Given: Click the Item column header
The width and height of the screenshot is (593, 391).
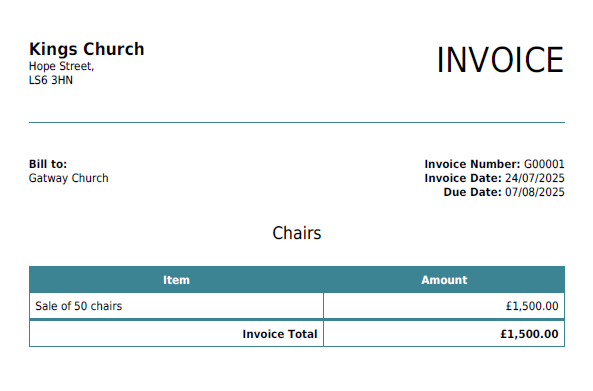Looking at the screenshot, I should pos(176,280).
